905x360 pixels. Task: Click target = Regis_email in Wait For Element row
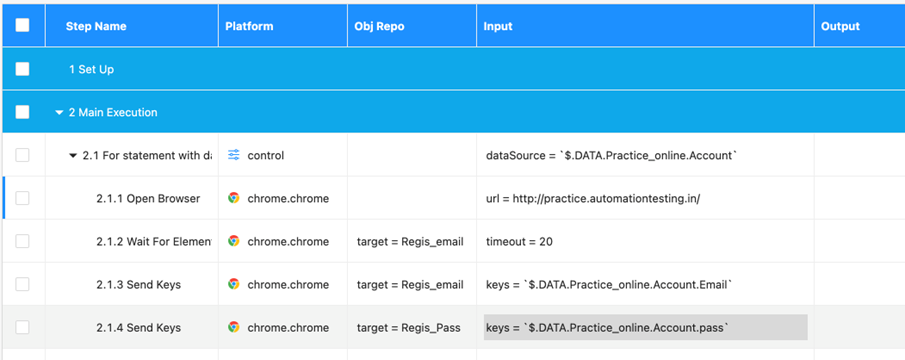tap(410, 242)
